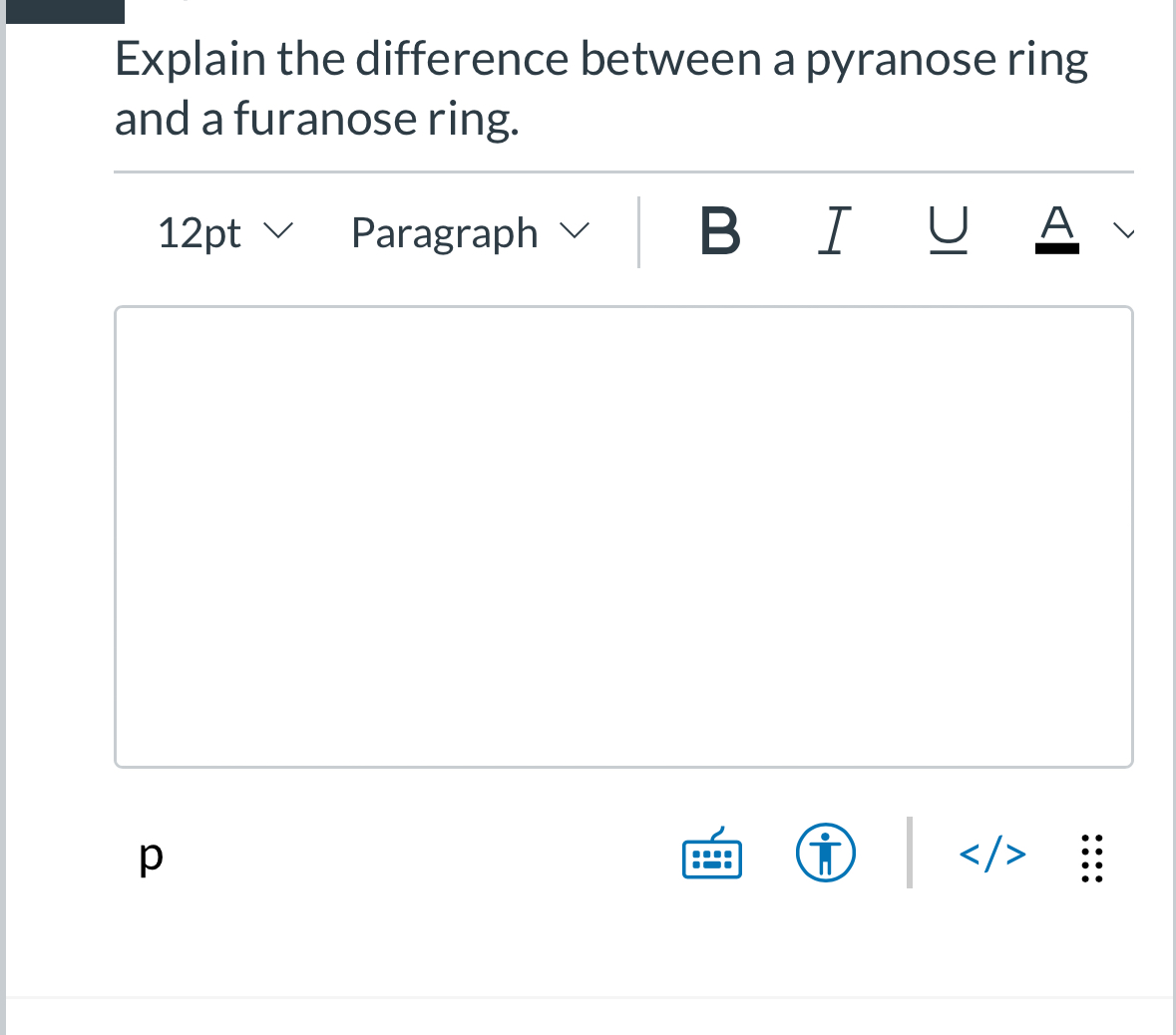Apply bold formatting with the B icon
The image size is (1176, 1035).
click(x=721, y=231)
